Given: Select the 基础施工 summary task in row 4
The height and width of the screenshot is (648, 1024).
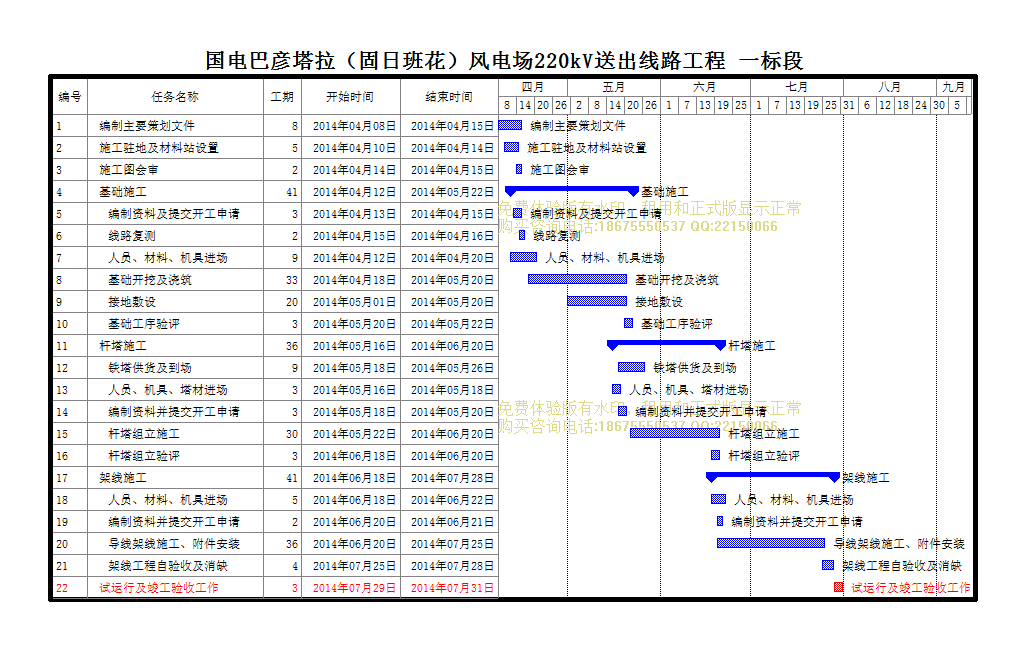Looking at the screenshot, I should tap(123, 192).
